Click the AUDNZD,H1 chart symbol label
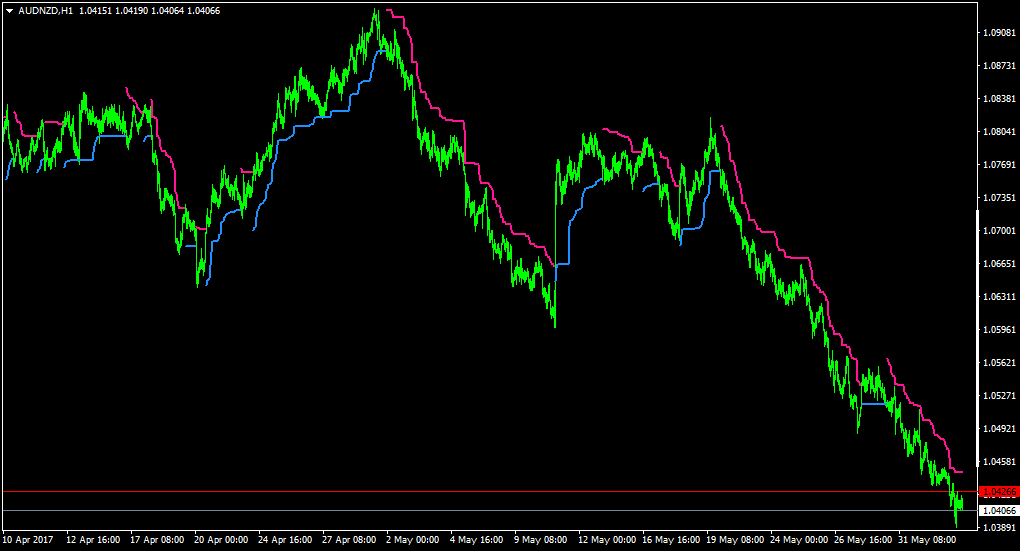The image size is (1020, 551). pyautogui.click(x=46, y=11)
